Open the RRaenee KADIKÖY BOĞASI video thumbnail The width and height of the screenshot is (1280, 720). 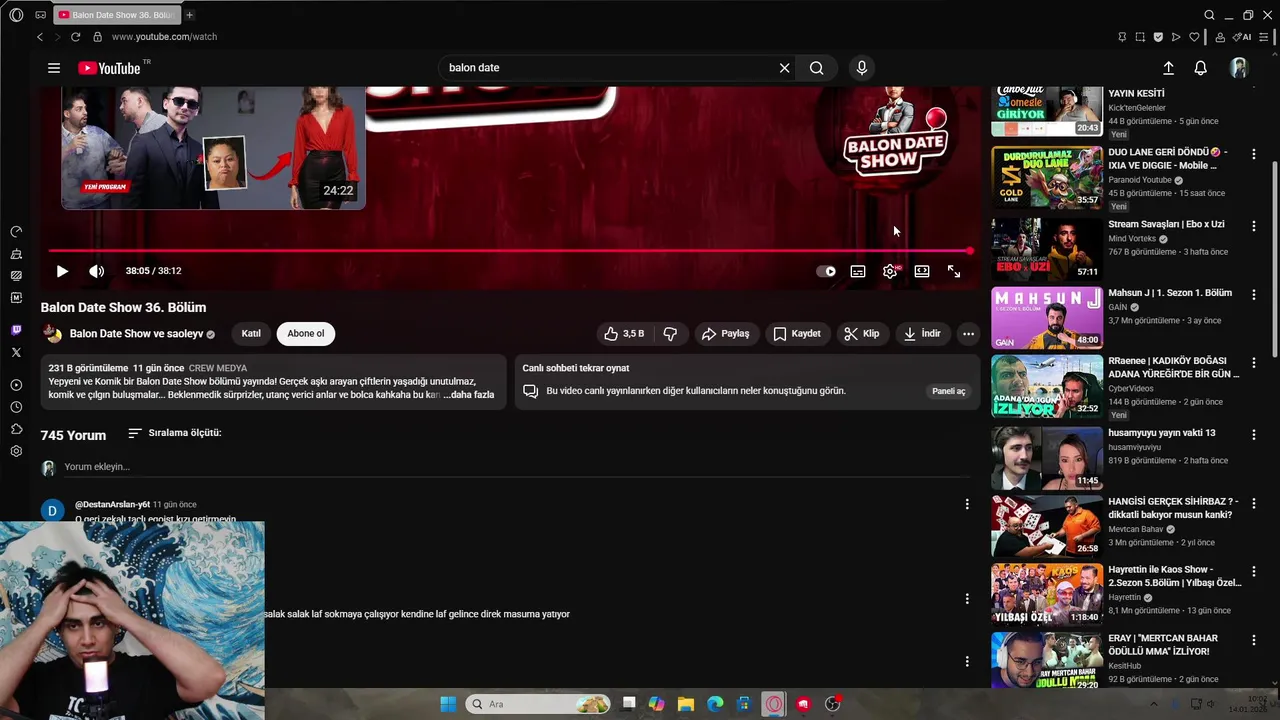click(x=1047, y=387)
